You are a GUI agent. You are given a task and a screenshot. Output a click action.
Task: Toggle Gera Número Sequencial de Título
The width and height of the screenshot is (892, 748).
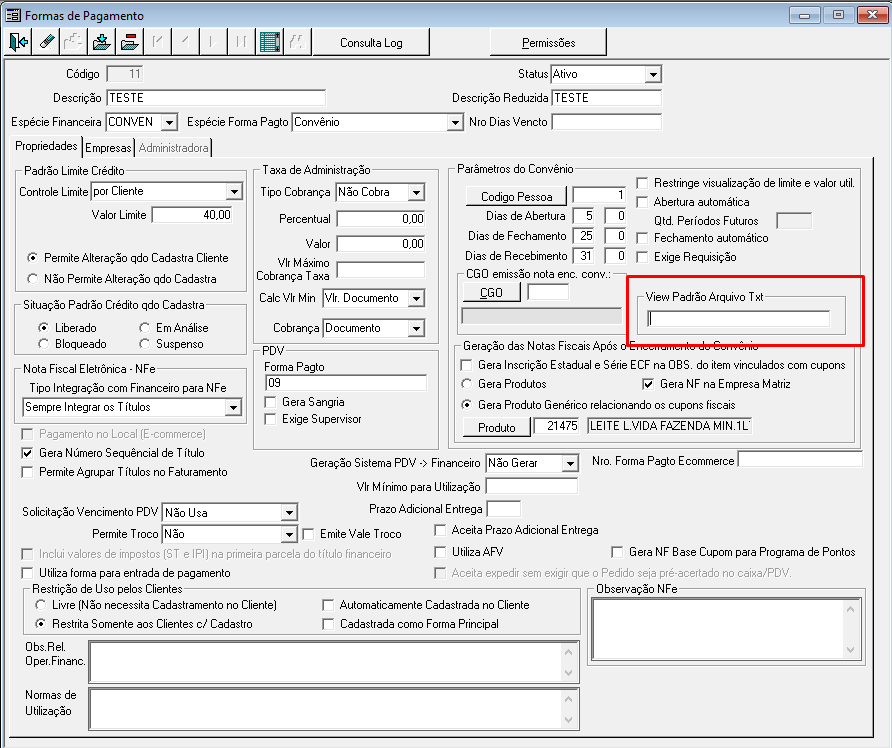click(x=27, y=453)
